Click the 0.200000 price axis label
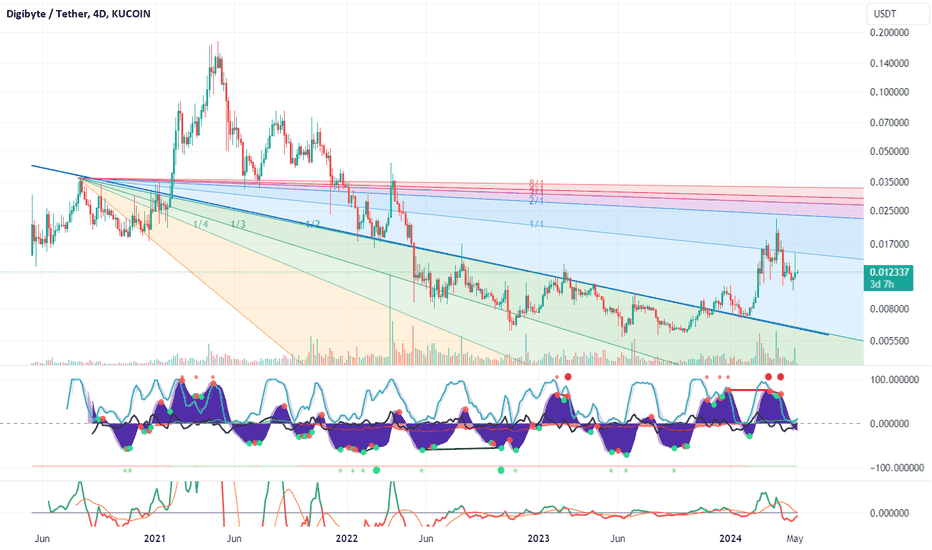932x550 pixels. point(889,33)
